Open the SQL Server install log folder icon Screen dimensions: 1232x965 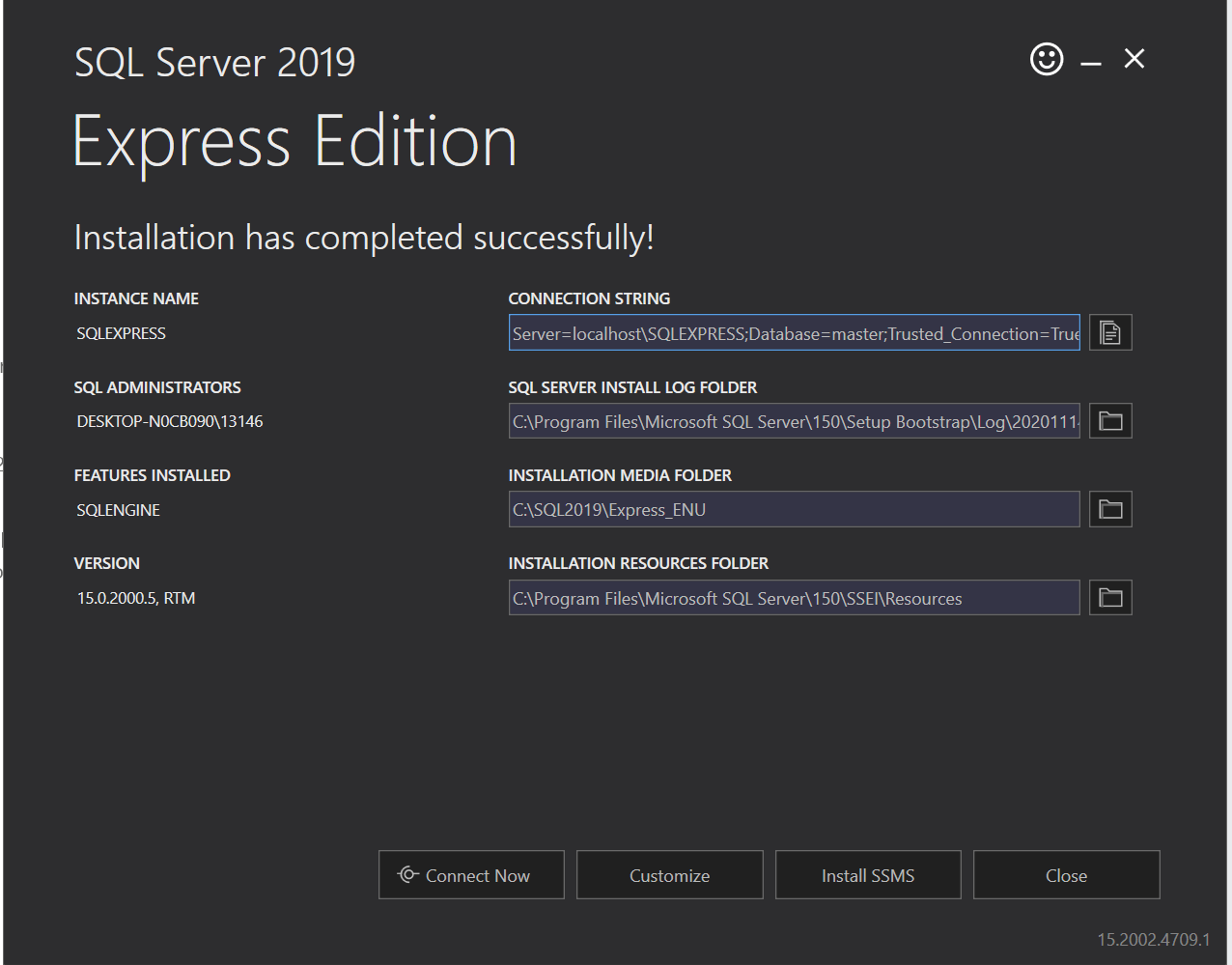coord(1109,420)
